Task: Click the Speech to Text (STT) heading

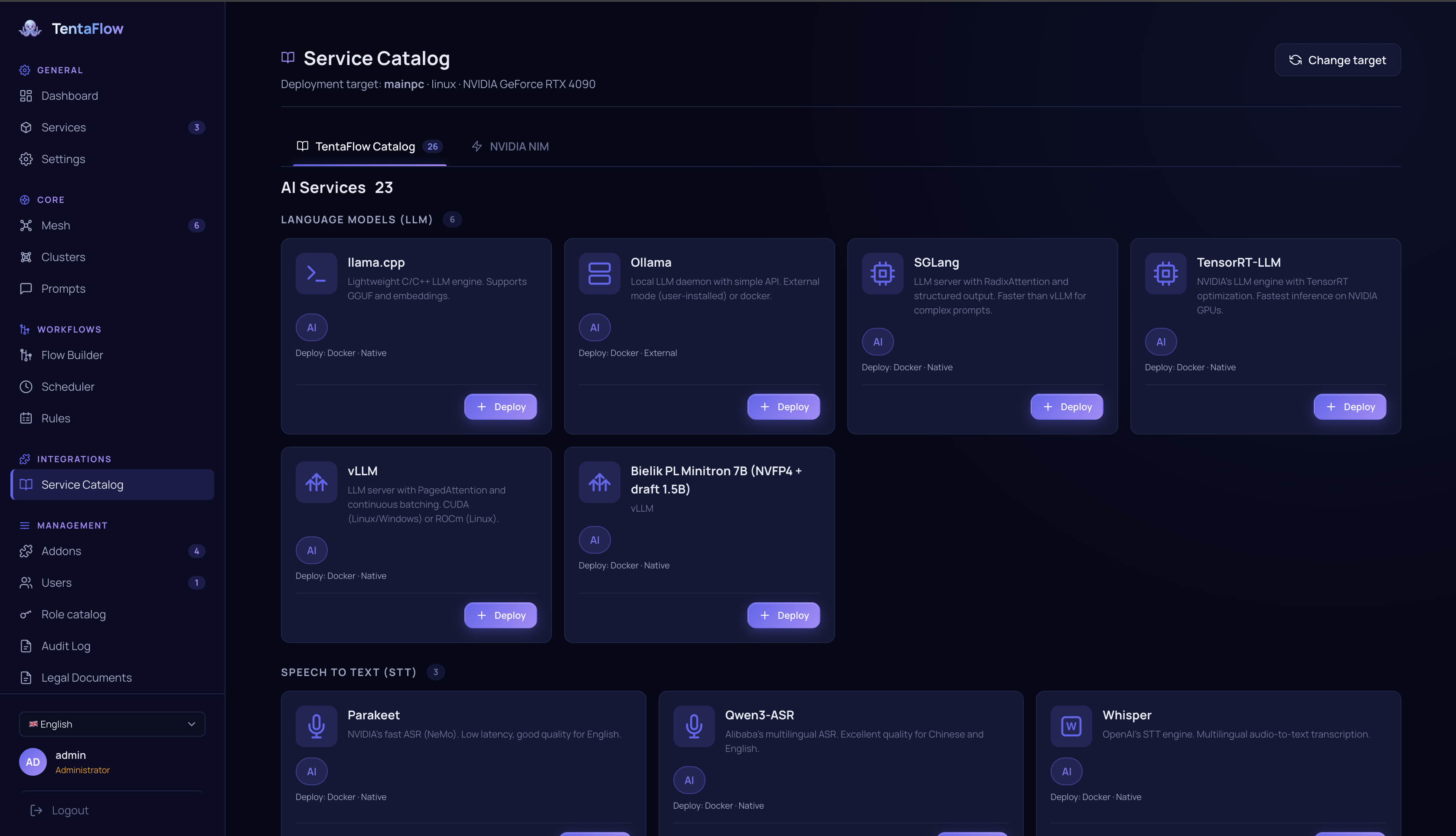Action: 349,672
